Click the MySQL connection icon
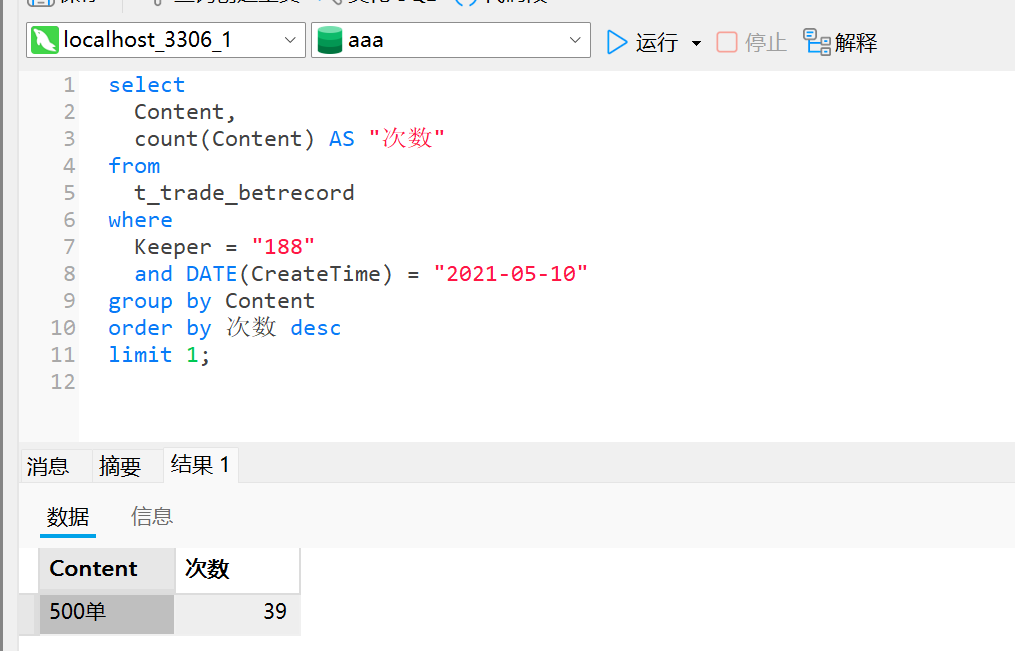 pyautogui.click(x=45, y=40)
